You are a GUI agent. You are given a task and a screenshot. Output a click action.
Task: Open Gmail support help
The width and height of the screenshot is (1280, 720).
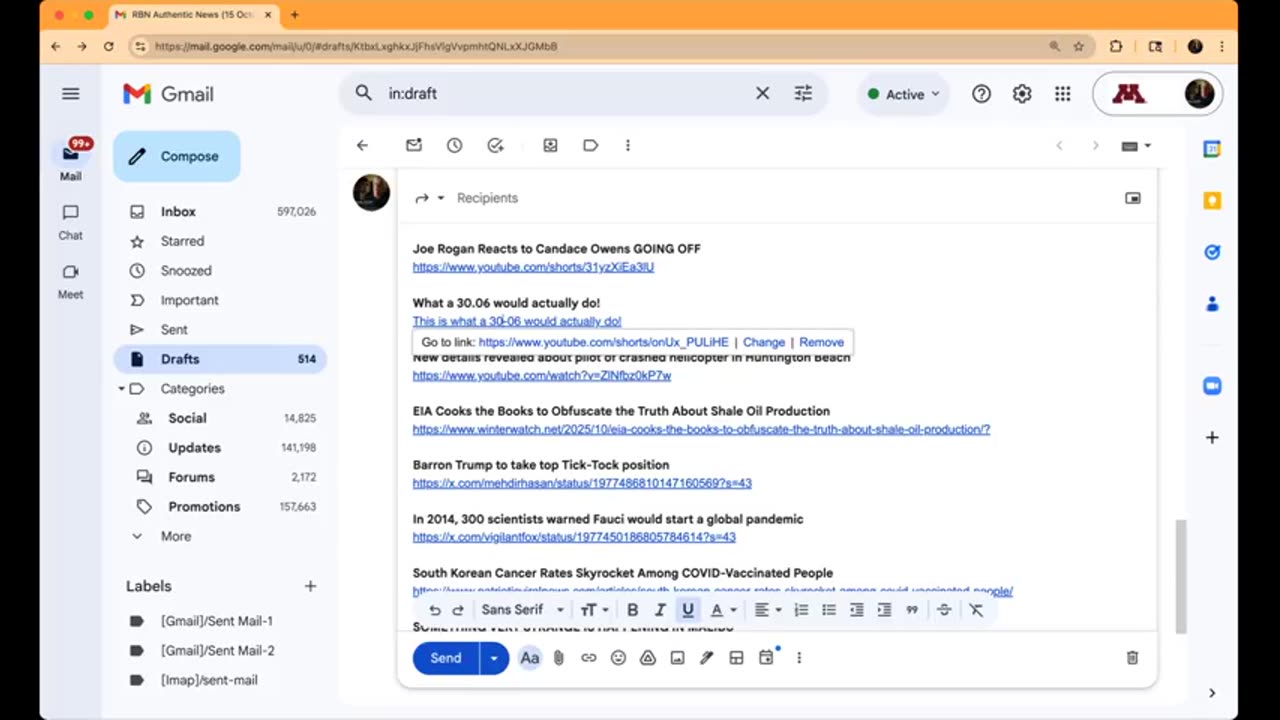click(981, 94)
